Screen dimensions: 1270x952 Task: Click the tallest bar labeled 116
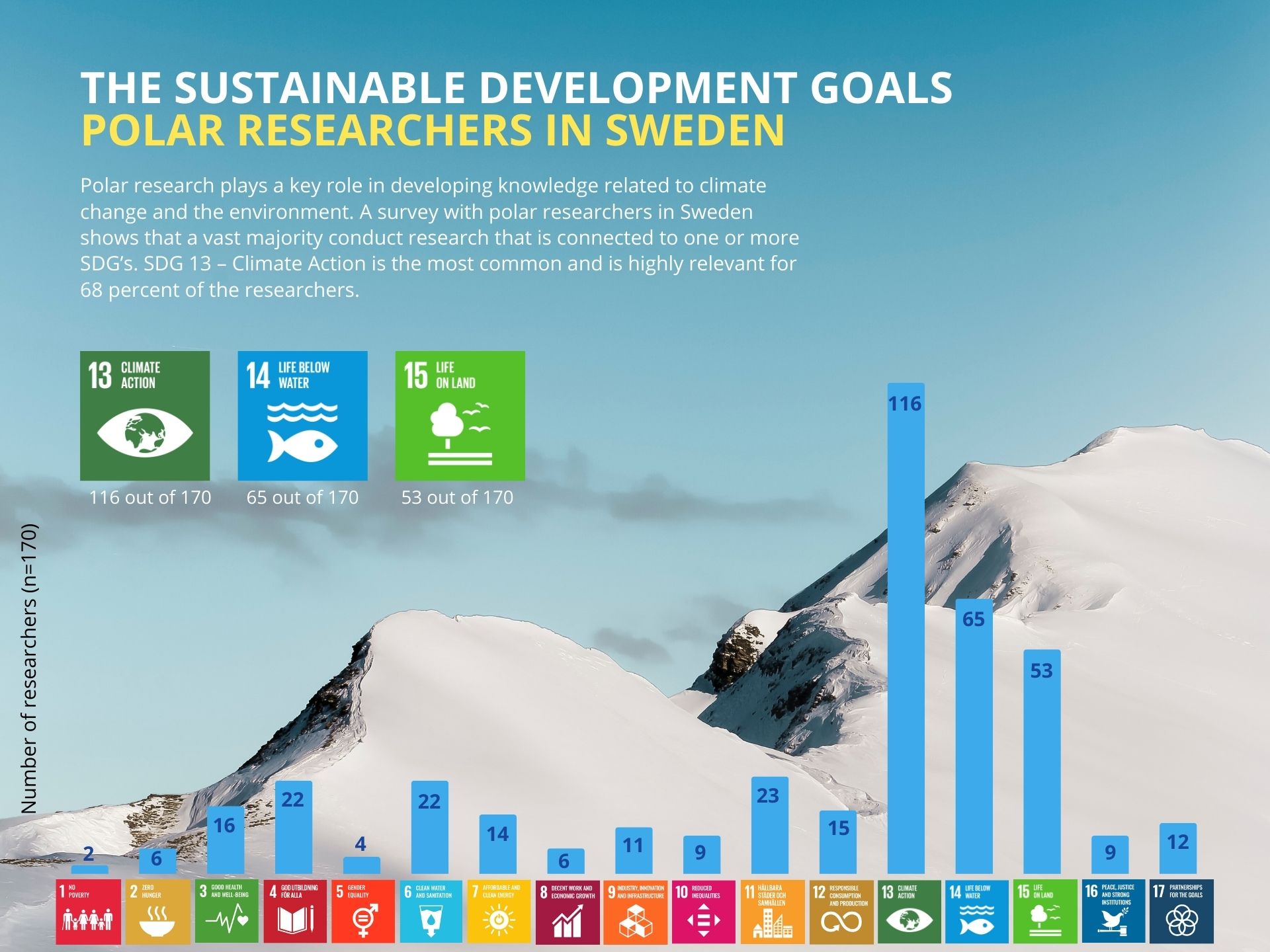906,628
